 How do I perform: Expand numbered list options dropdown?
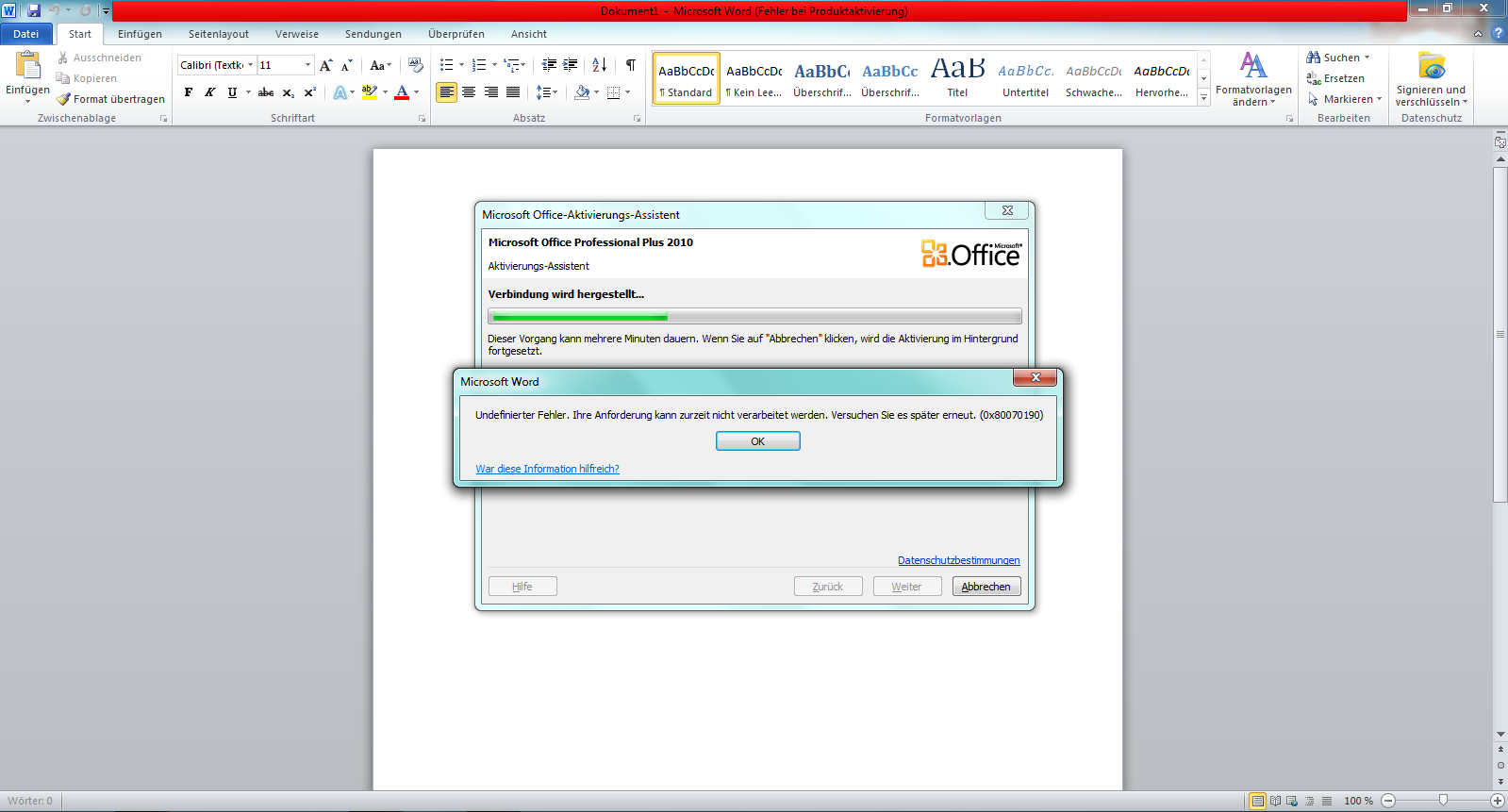494,65
